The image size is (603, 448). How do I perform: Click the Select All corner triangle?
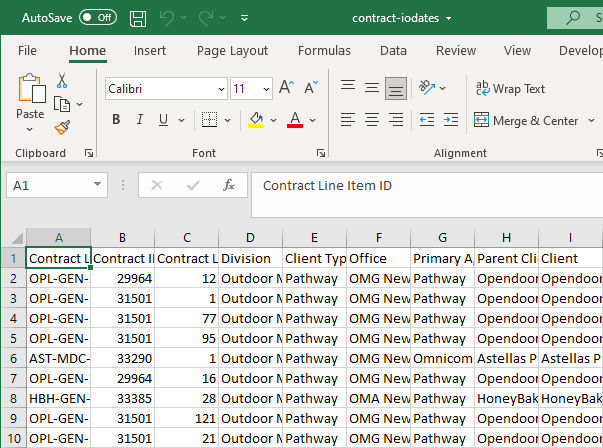click(15, 238)
